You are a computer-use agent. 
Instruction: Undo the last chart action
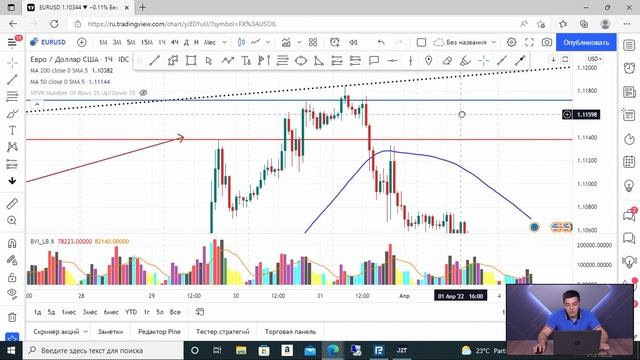point(381,42)
